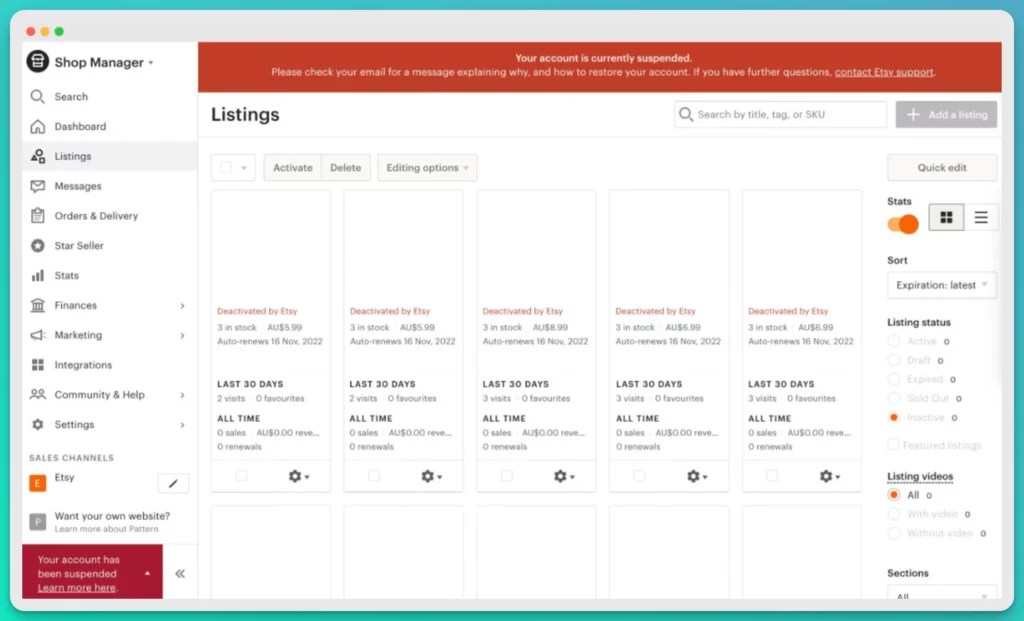
Task: Open the Sort 'Expiration: latest' dropdown
Action: (942, 285)
